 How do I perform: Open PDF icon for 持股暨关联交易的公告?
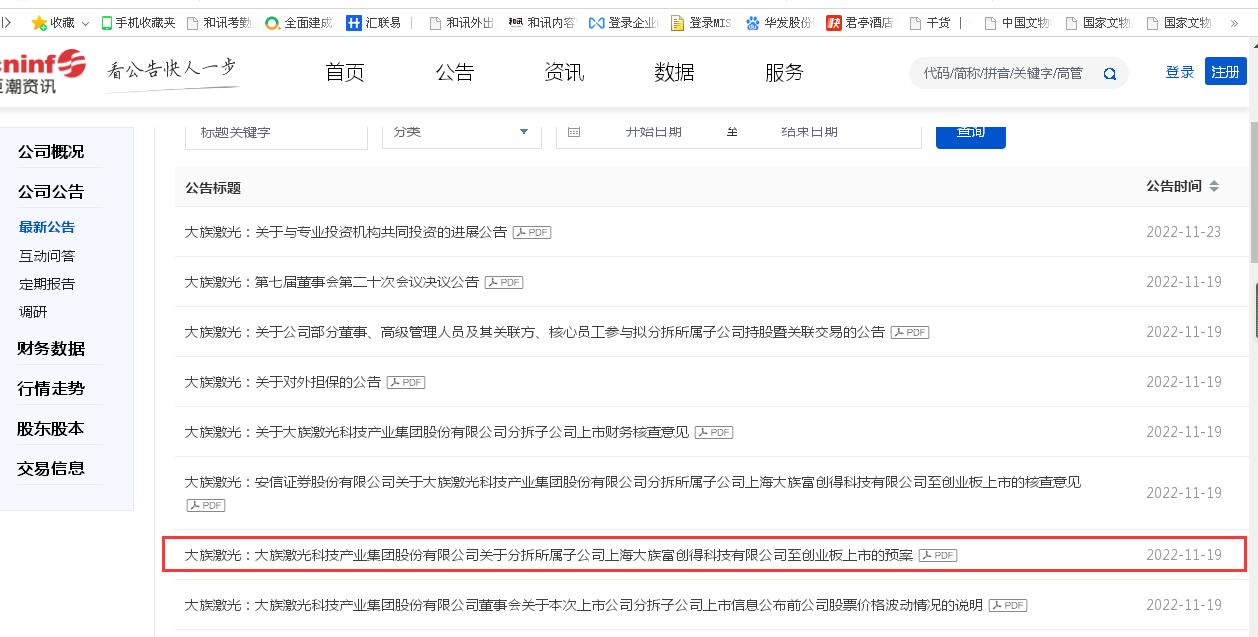pyautogui.click(x=910, y=332)
